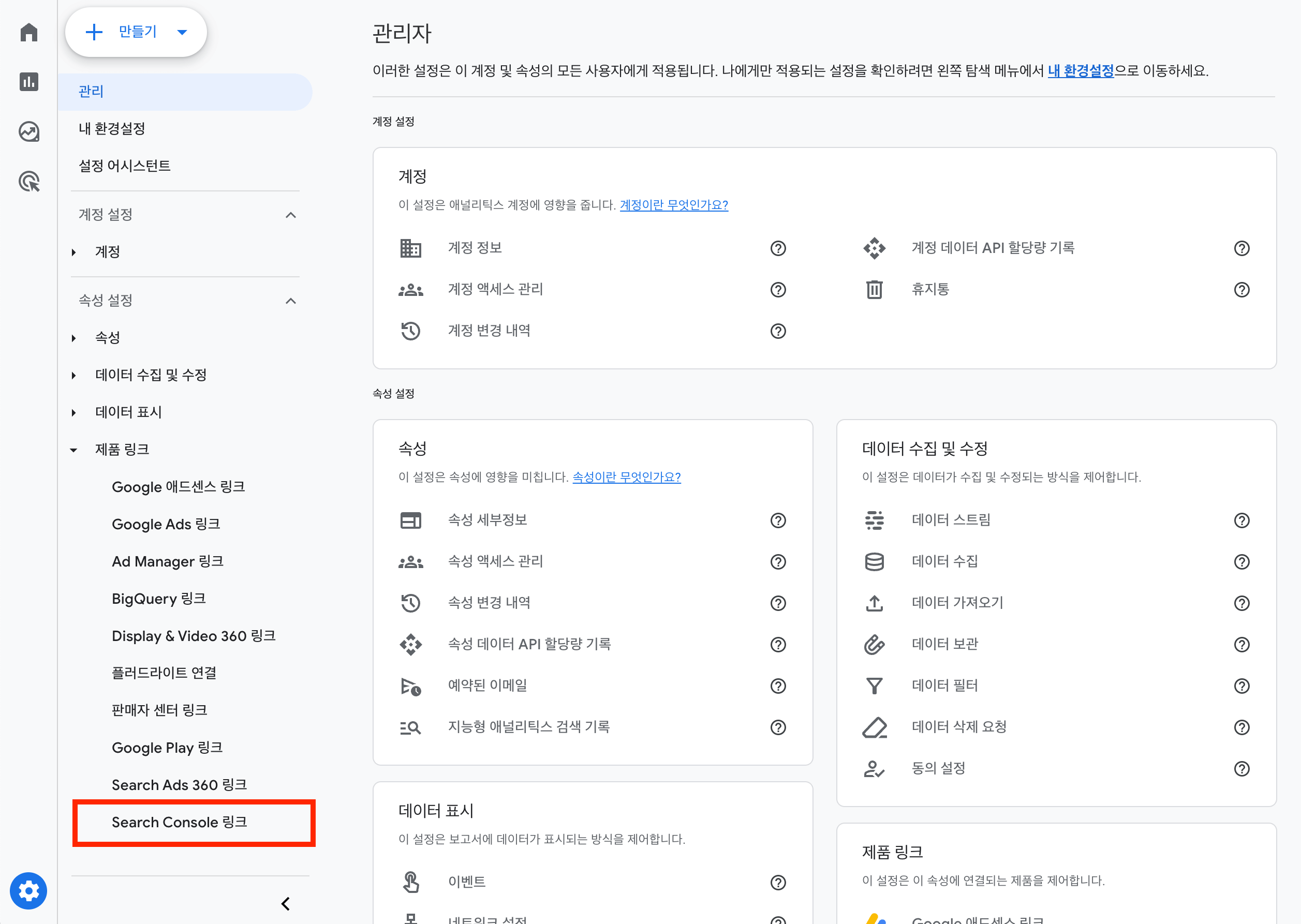Click the help icon beside 예약된 이메일
Screen dimensions: 1301x924
pyautogui.click(x=778, y=686)
